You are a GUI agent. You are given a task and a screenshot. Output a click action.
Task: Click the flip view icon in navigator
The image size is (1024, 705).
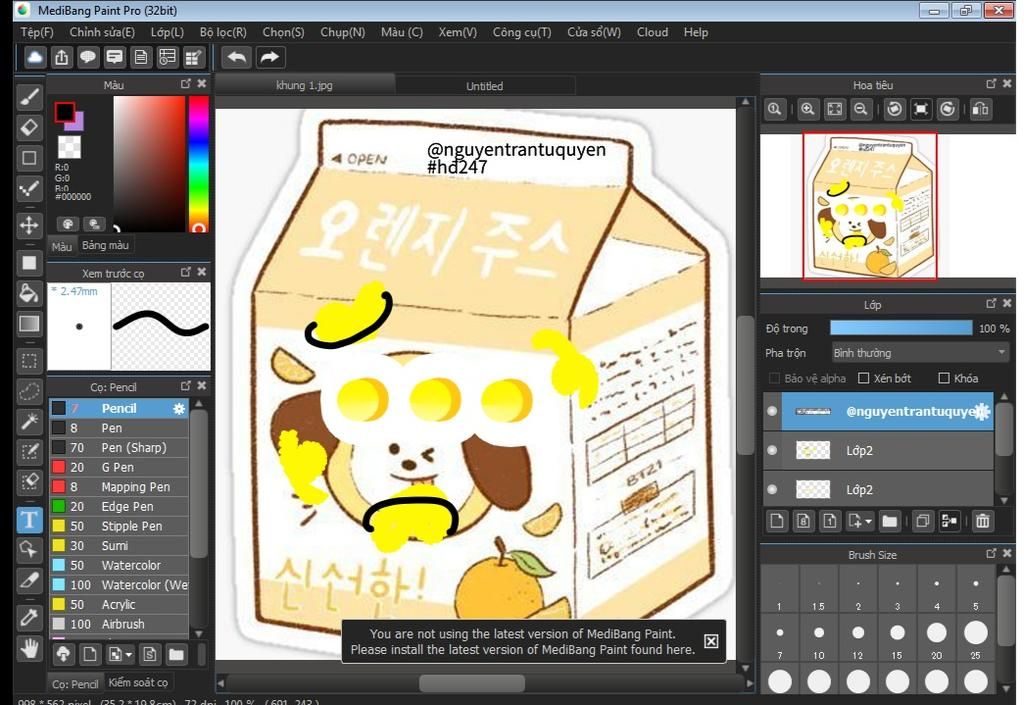pyautogui.click(x=980, y=109)
